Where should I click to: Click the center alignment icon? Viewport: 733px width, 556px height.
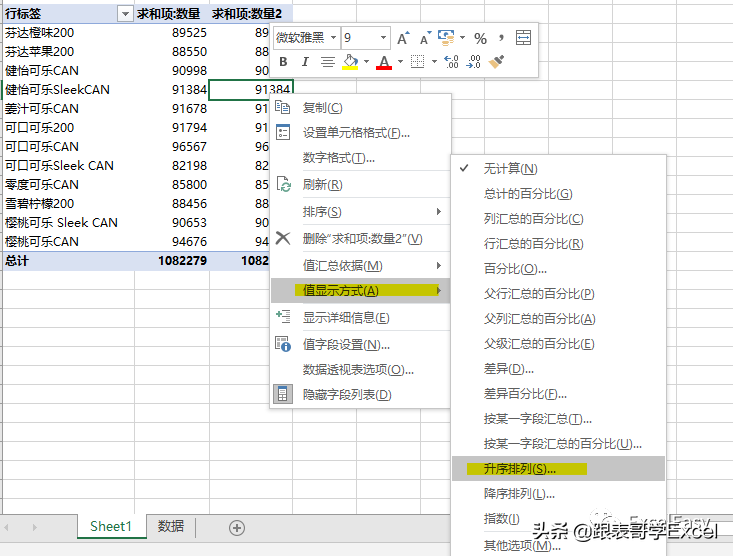pos(328,62)
